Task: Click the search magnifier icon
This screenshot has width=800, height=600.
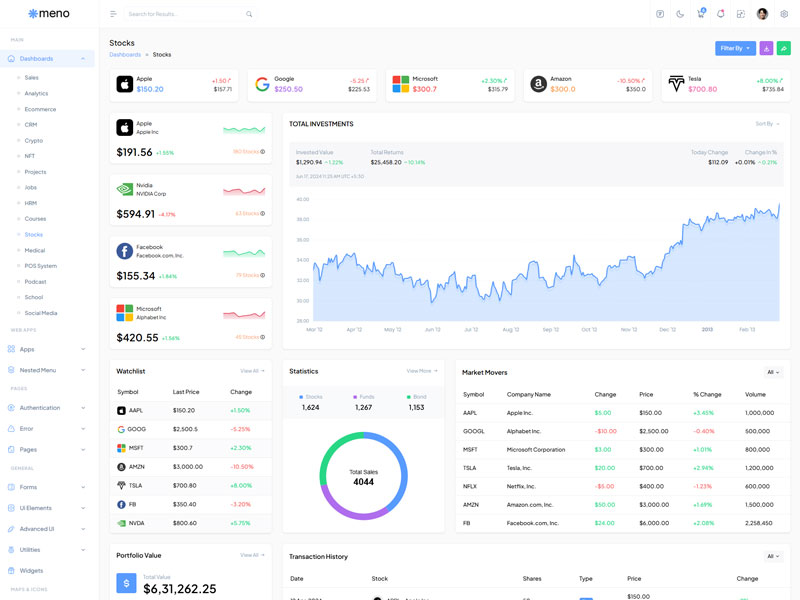Action: (x=249, y=14)
